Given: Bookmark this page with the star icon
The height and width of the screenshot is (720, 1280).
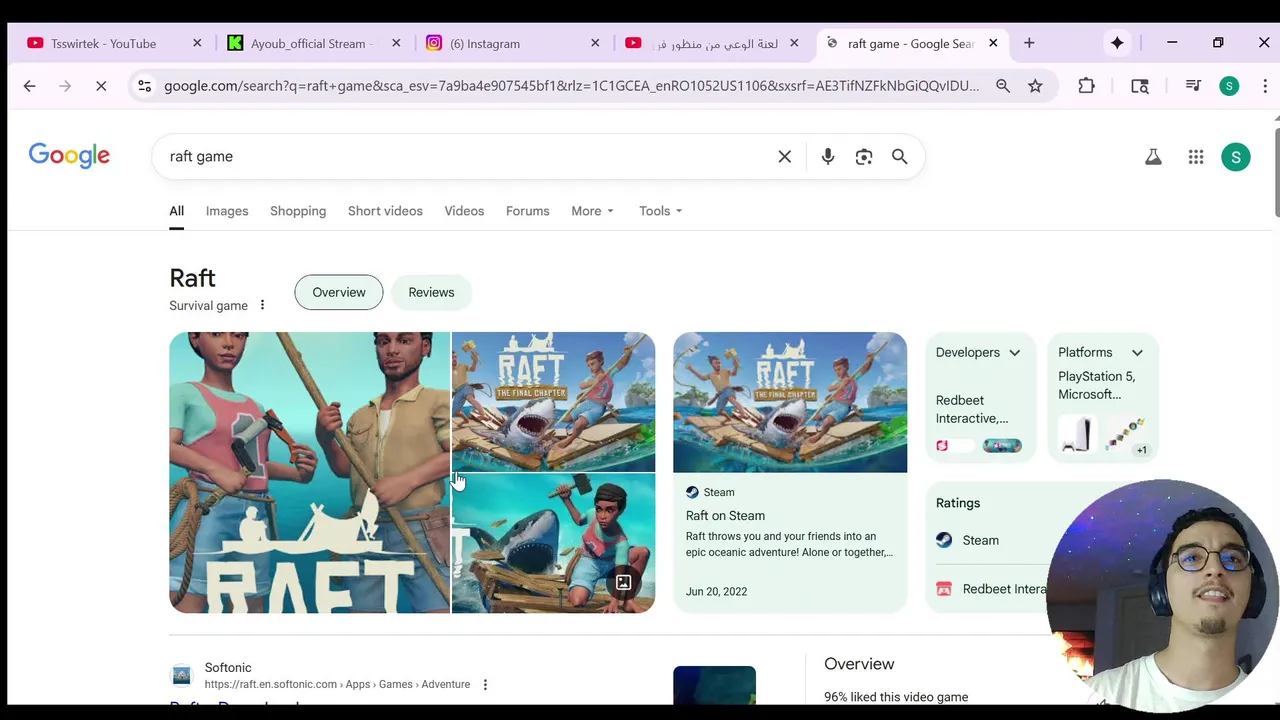Looking at the screenshot, I should click(1035, 86).
